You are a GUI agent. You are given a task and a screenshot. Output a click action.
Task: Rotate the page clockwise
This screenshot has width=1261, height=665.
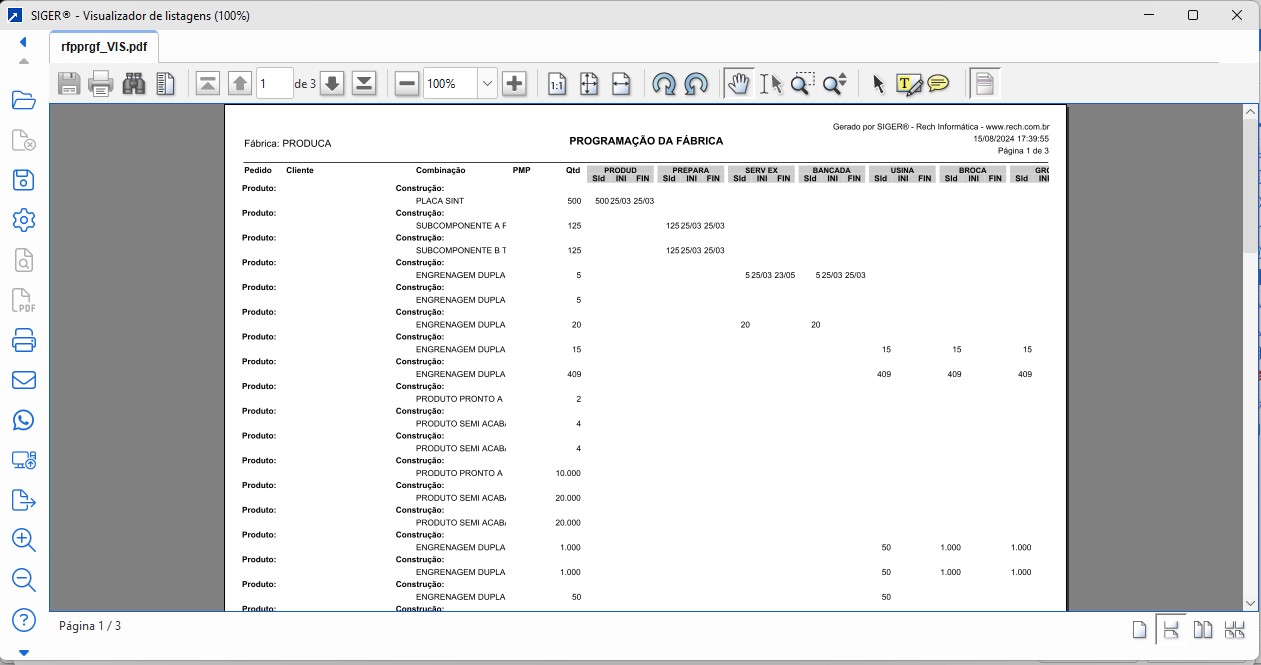697,84
